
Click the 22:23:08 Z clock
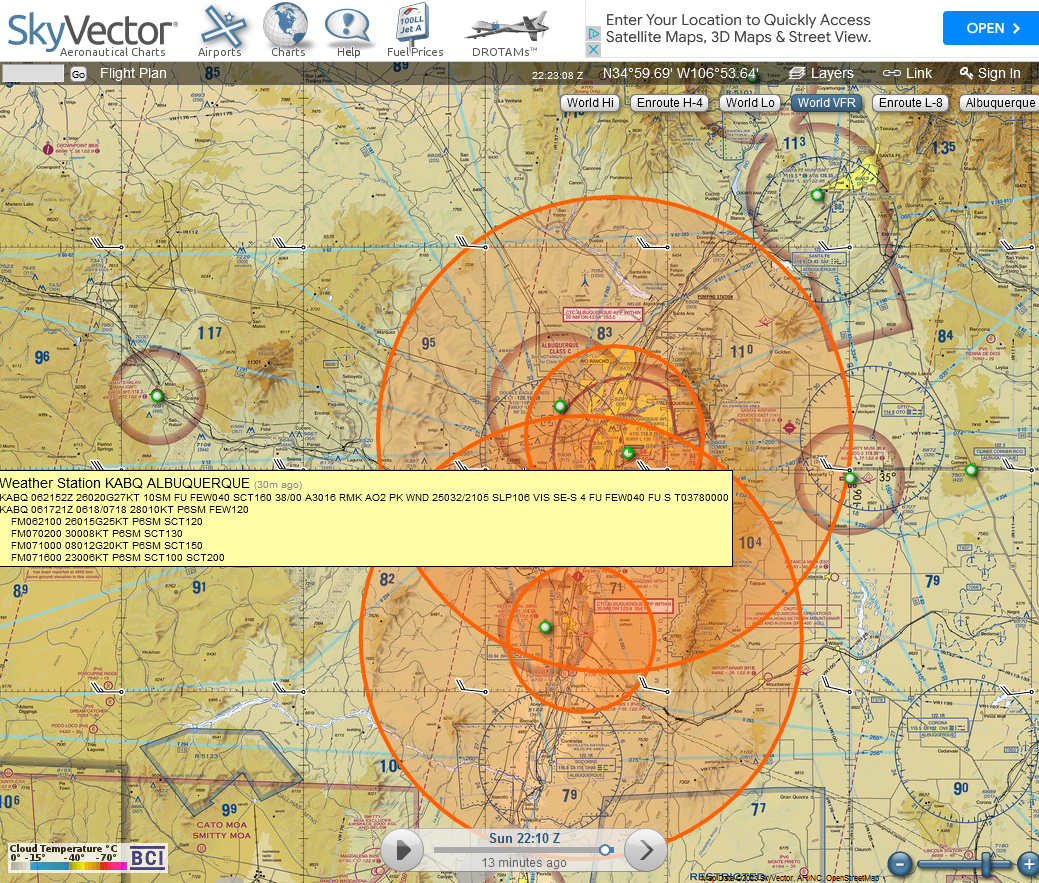tap(557, 75)
